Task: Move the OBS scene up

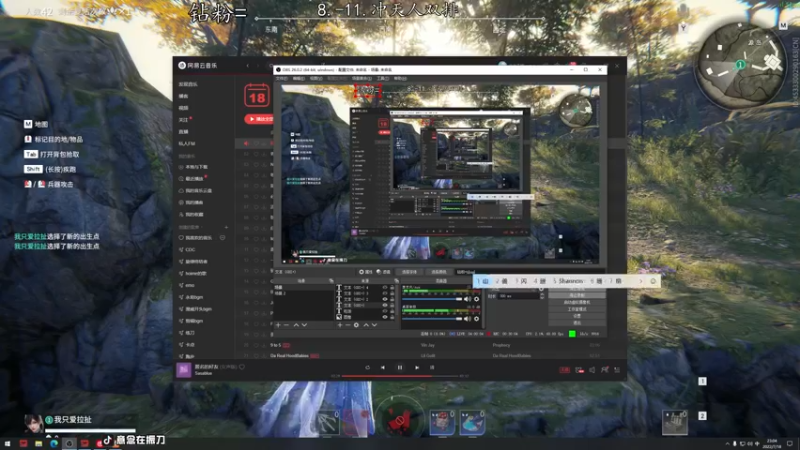Action: click(296, 325)
